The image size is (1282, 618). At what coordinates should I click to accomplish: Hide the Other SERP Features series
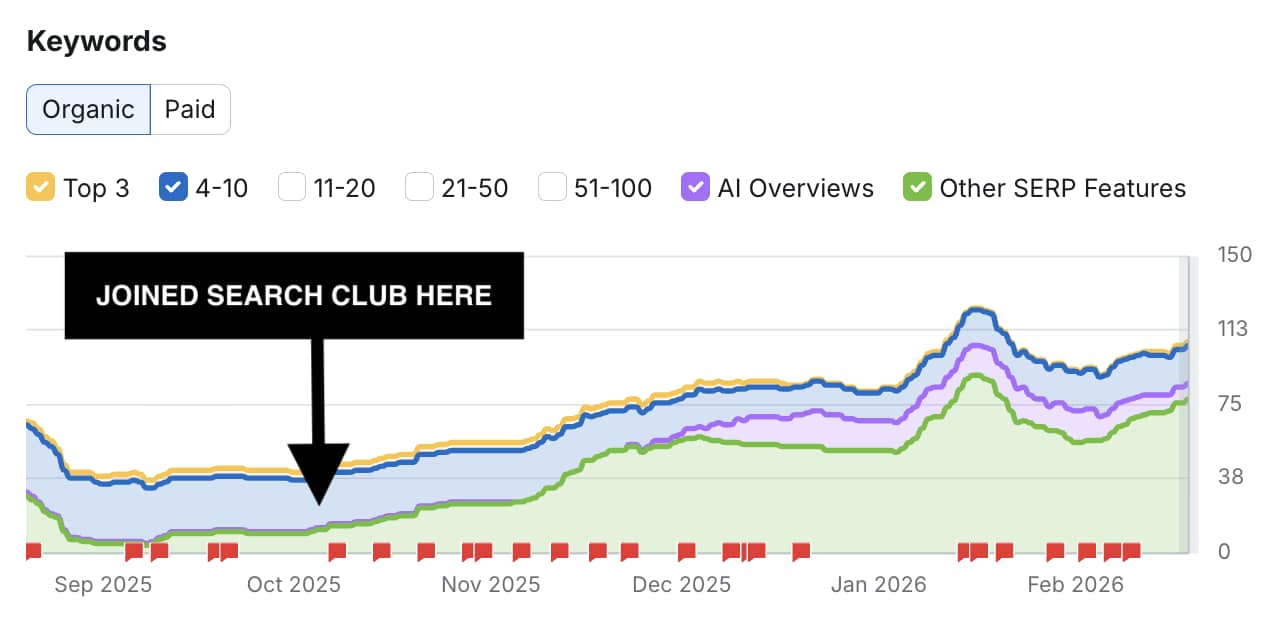tap(917, 187)
